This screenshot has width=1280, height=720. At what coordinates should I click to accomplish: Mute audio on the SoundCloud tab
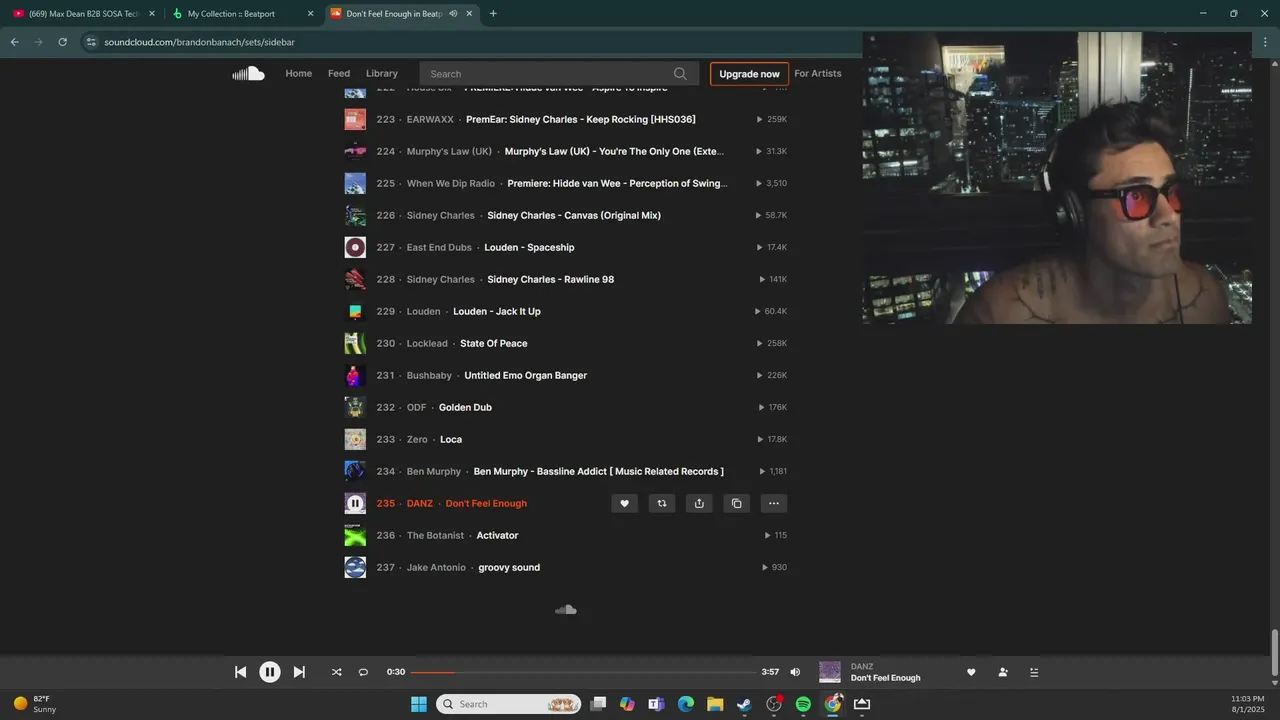pyautogui.click(x=453, y=14)
